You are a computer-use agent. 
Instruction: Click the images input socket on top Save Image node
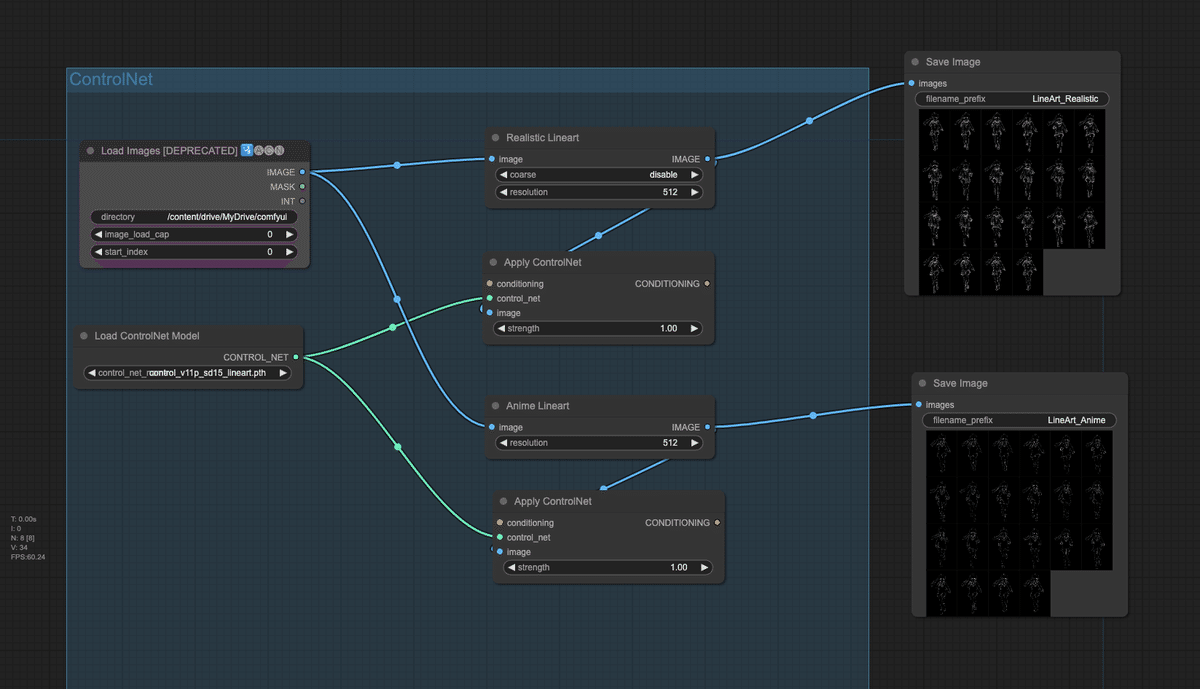tap(910, 83)
